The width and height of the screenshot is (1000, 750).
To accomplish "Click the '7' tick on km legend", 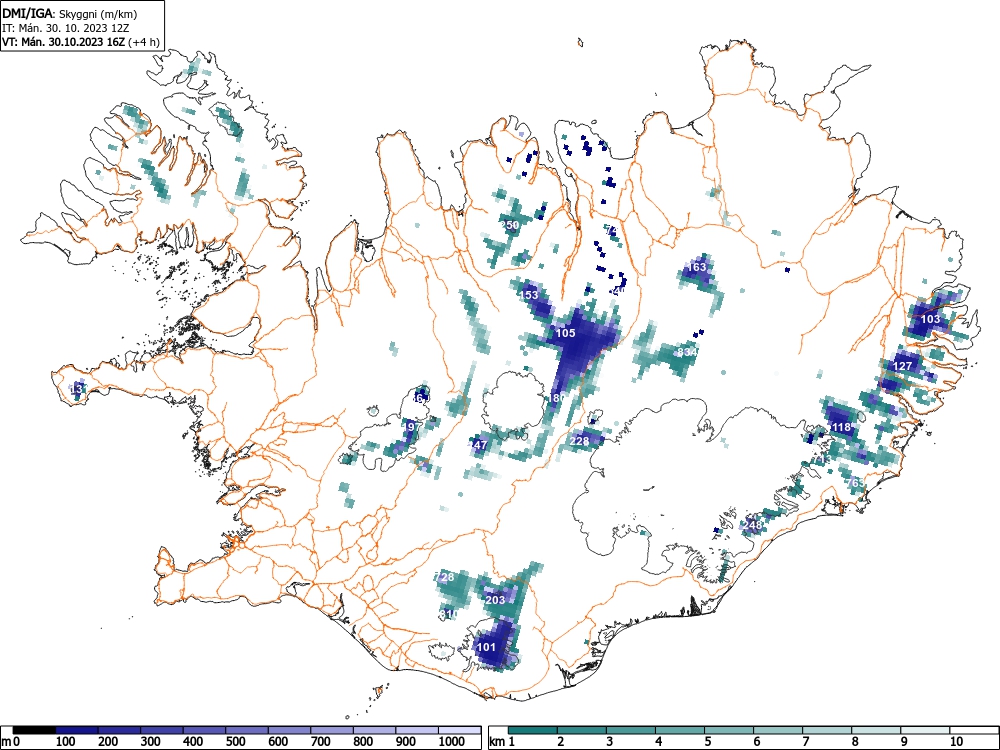I will point(805,742).
